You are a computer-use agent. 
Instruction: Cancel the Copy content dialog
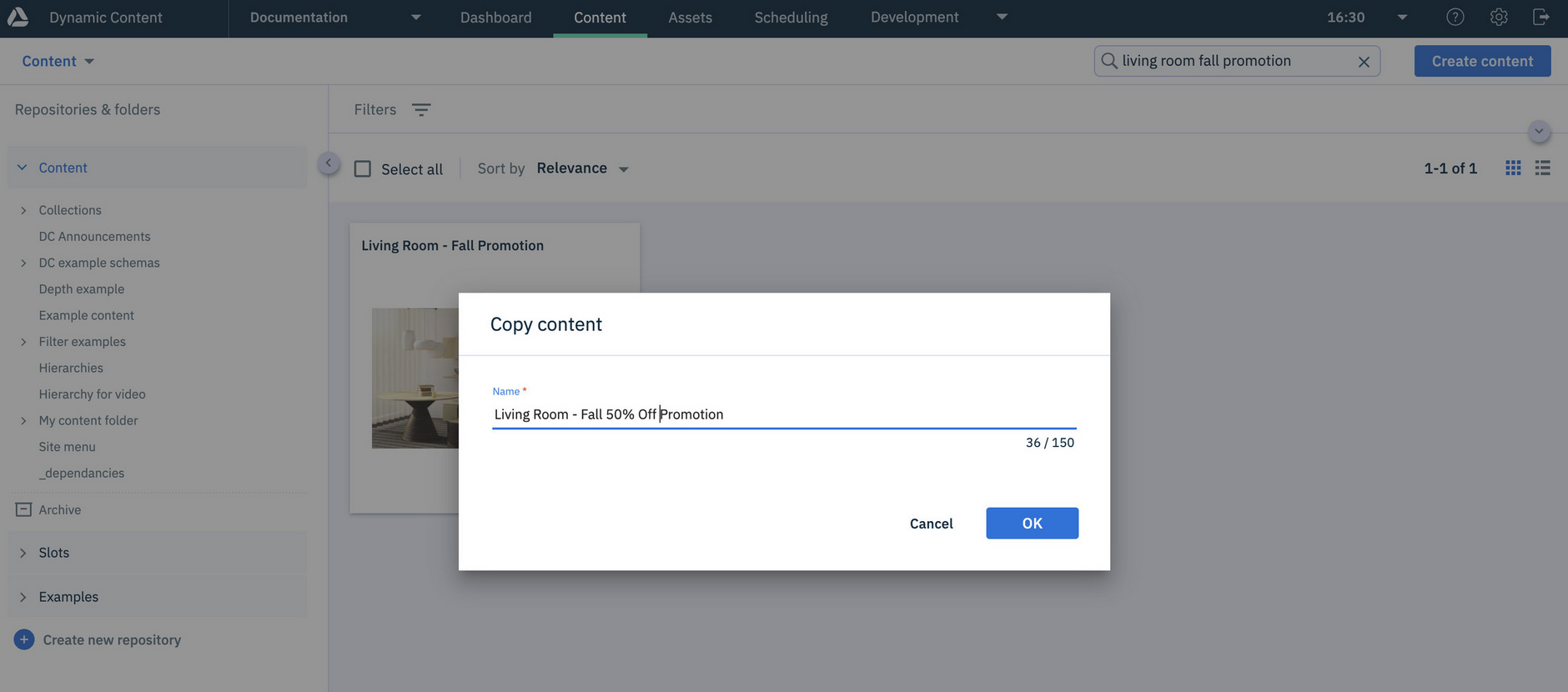coord(931,524)
